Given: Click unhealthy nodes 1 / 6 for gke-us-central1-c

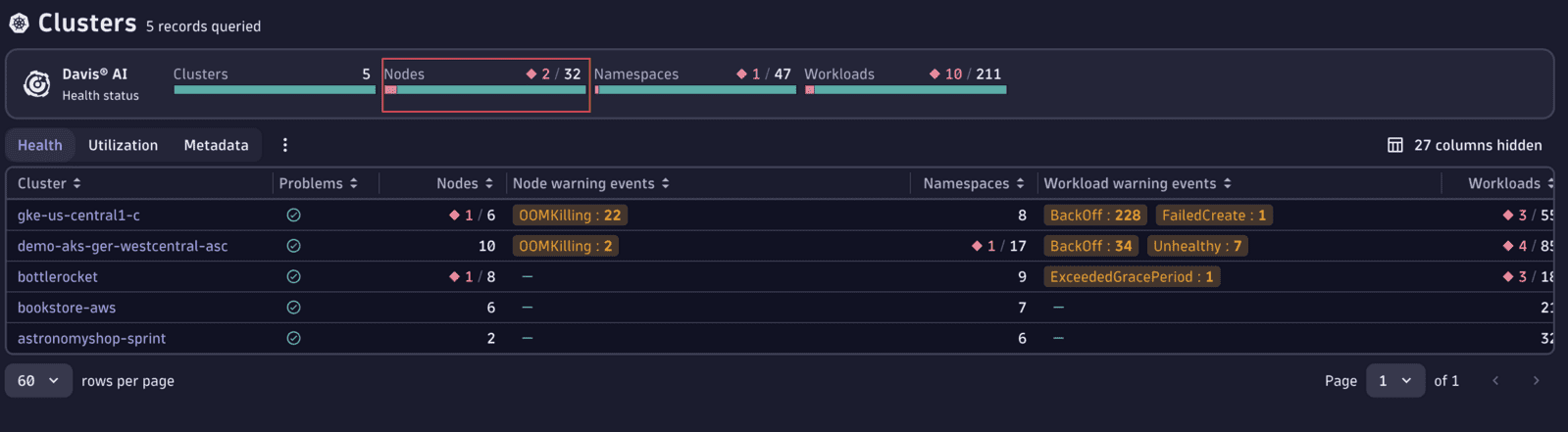Looking at the screenshot, I should pyautogui.click(x=473, y=216).
